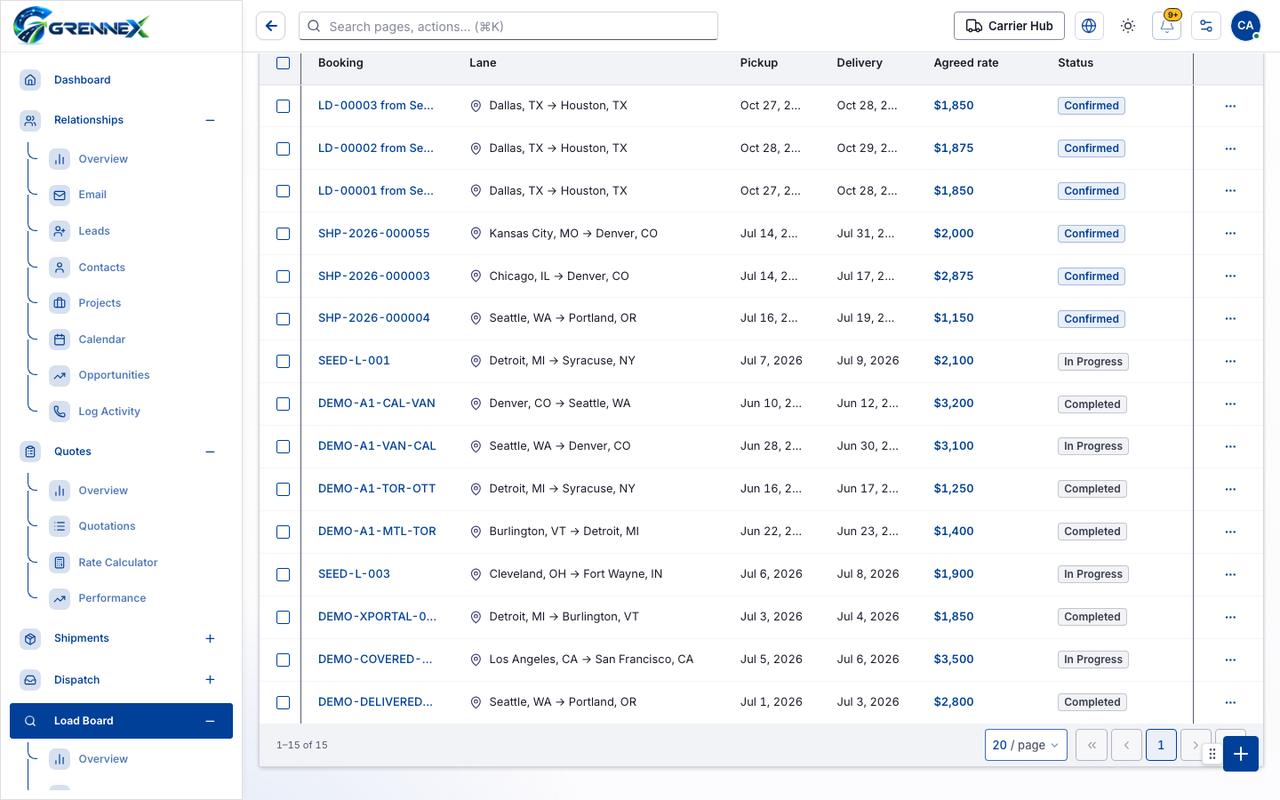Open row actions for SHP-2026-000055
1280x800 pixels.
1230,234
